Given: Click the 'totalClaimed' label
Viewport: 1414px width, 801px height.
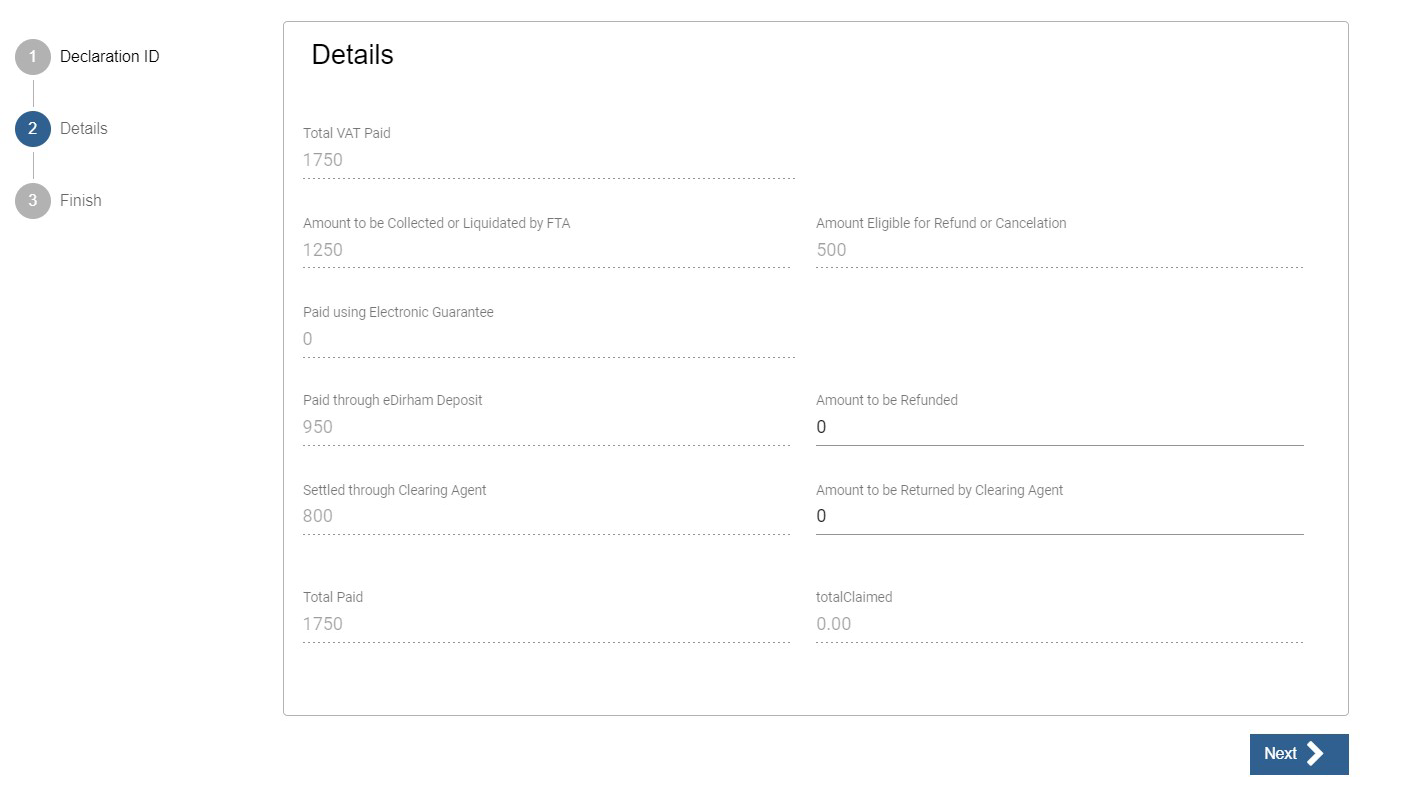Looking at the screenshot, I should tap(854, 597).
